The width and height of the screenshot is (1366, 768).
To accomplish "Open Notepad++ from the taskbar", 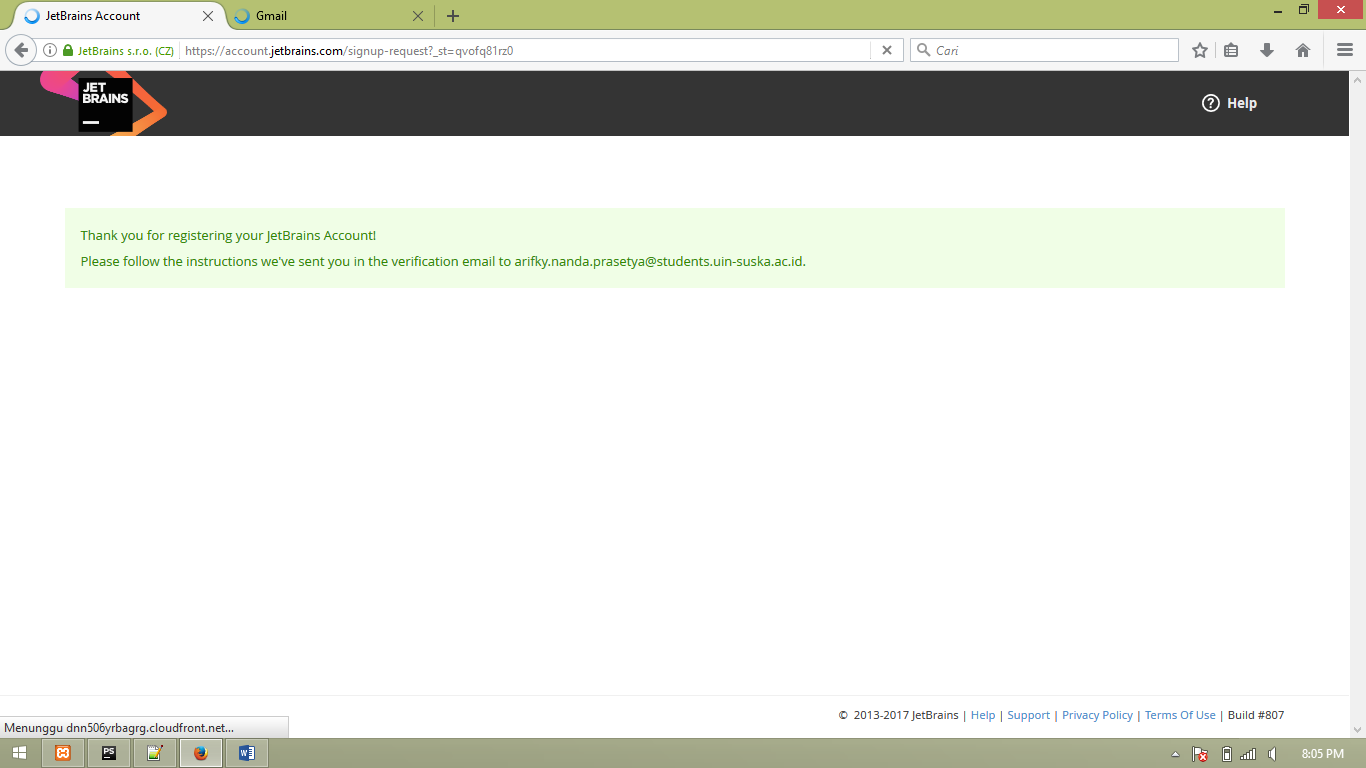I will tap(155, 753).
